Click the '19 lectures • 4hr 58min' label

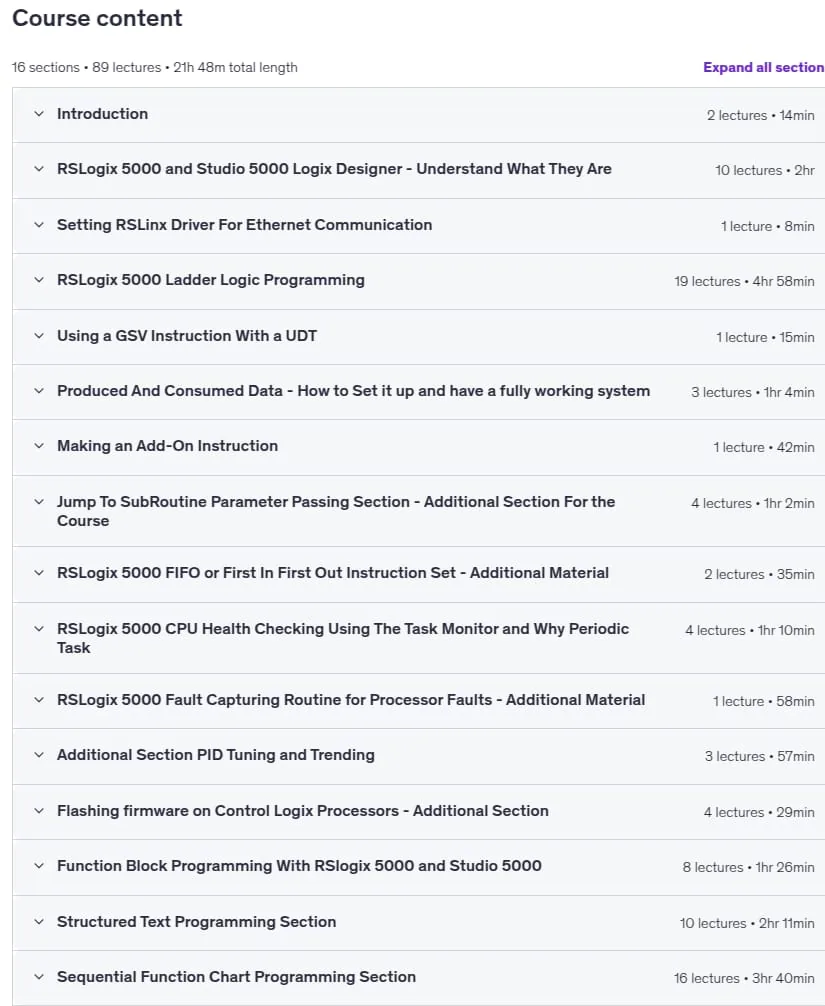744,282
